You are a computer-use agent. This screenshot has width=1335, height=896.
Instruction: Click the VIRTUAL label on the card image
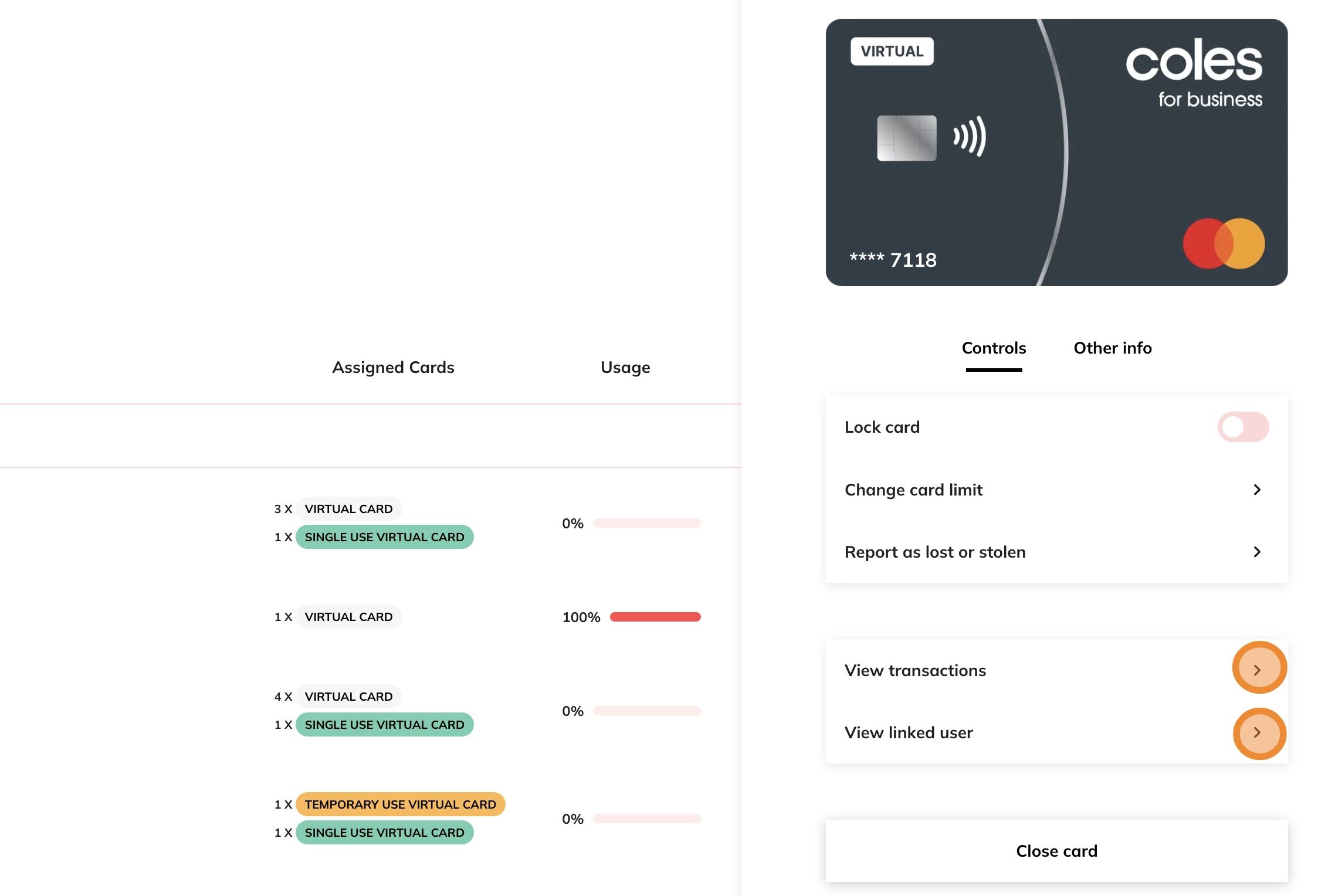click(x=892, y=51)
